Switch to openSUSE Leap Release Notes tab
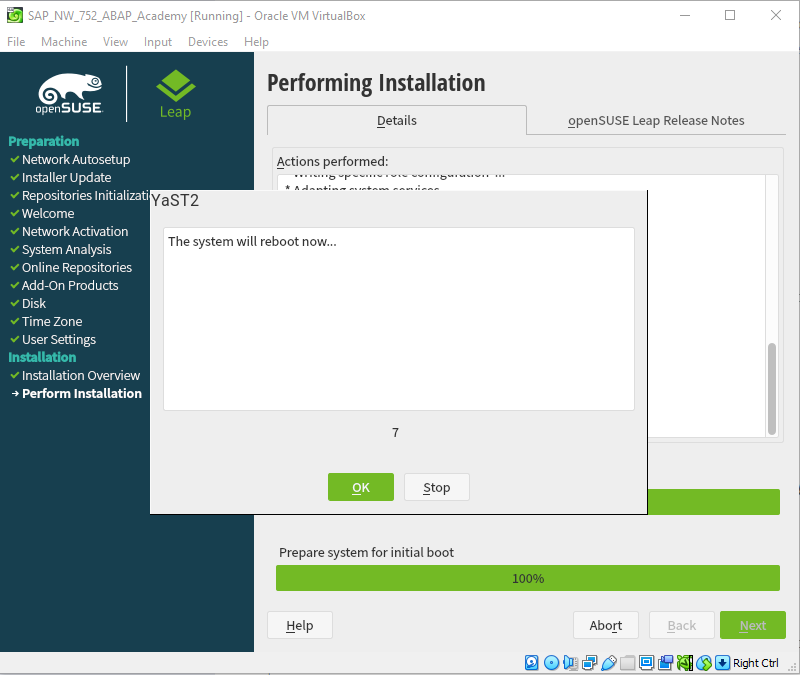Viewport: 800px width, 675px height. click(656, 120)
